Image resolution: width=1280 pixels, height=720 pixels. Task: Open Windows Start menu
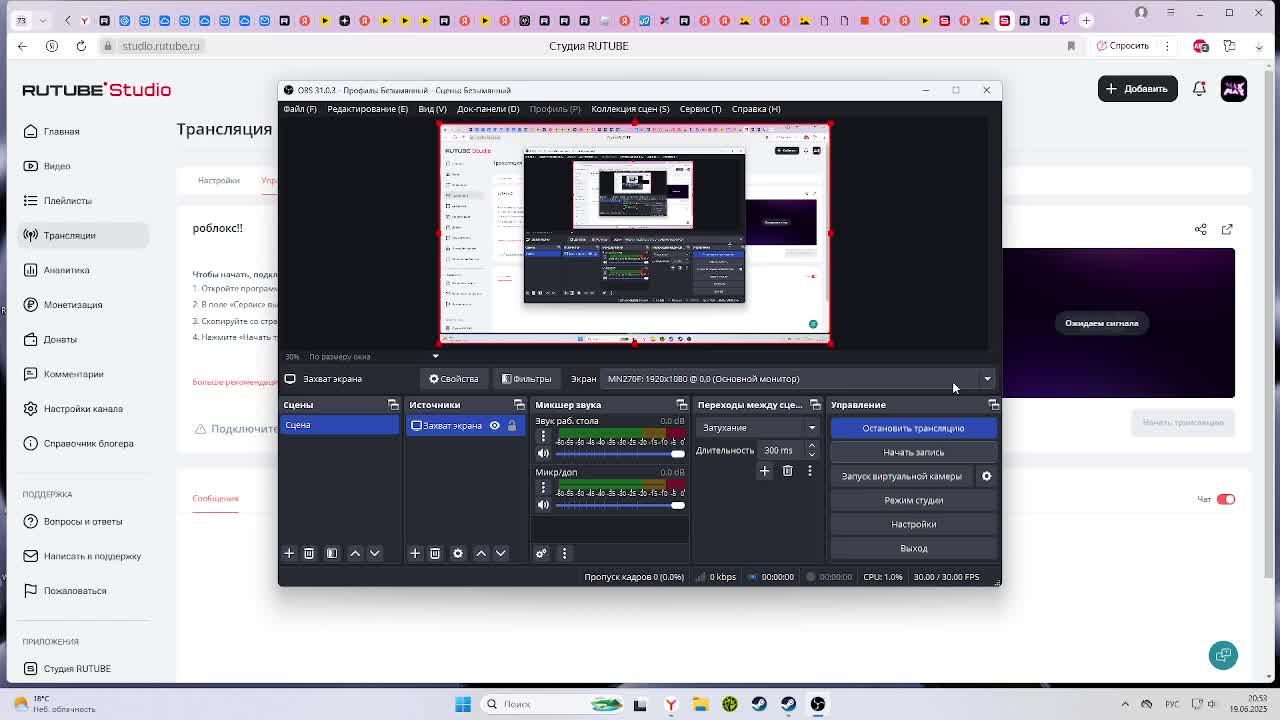463,704
